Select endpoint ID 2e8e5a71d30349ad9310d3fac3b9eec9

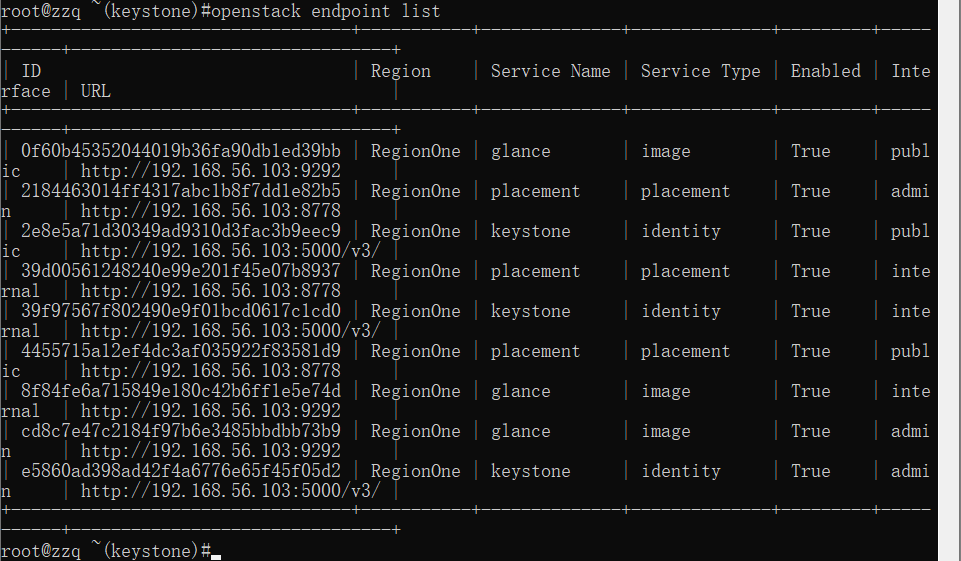[181, 231]
